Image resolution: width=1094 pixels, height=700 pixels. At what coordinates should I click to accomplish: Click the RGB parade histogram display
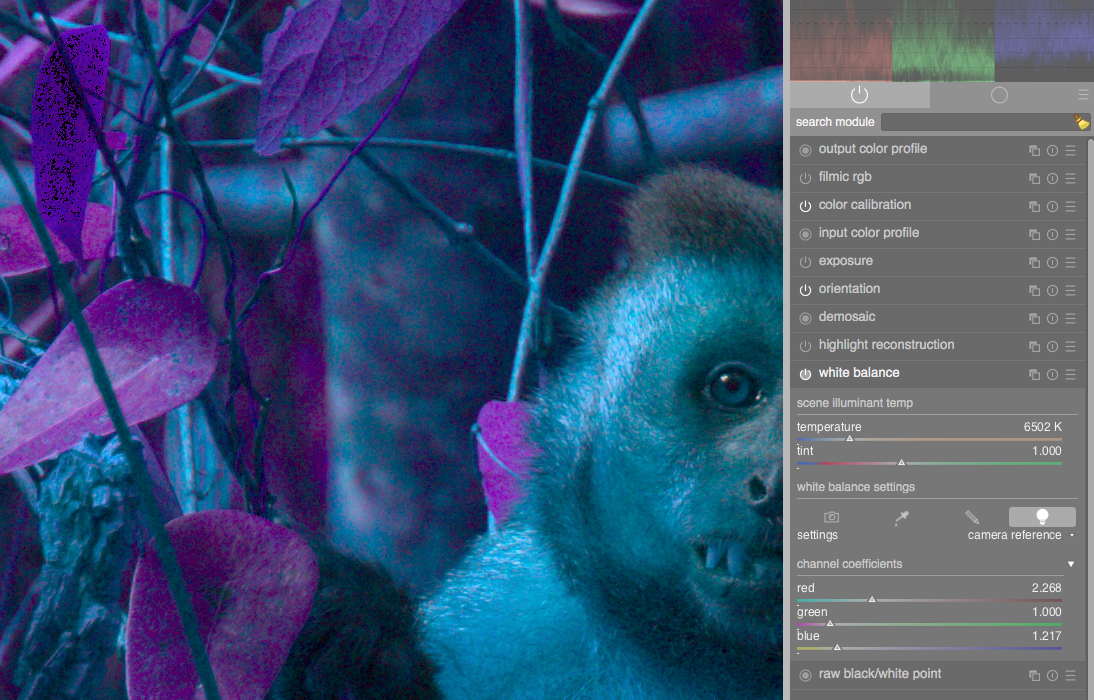(942, 40)
